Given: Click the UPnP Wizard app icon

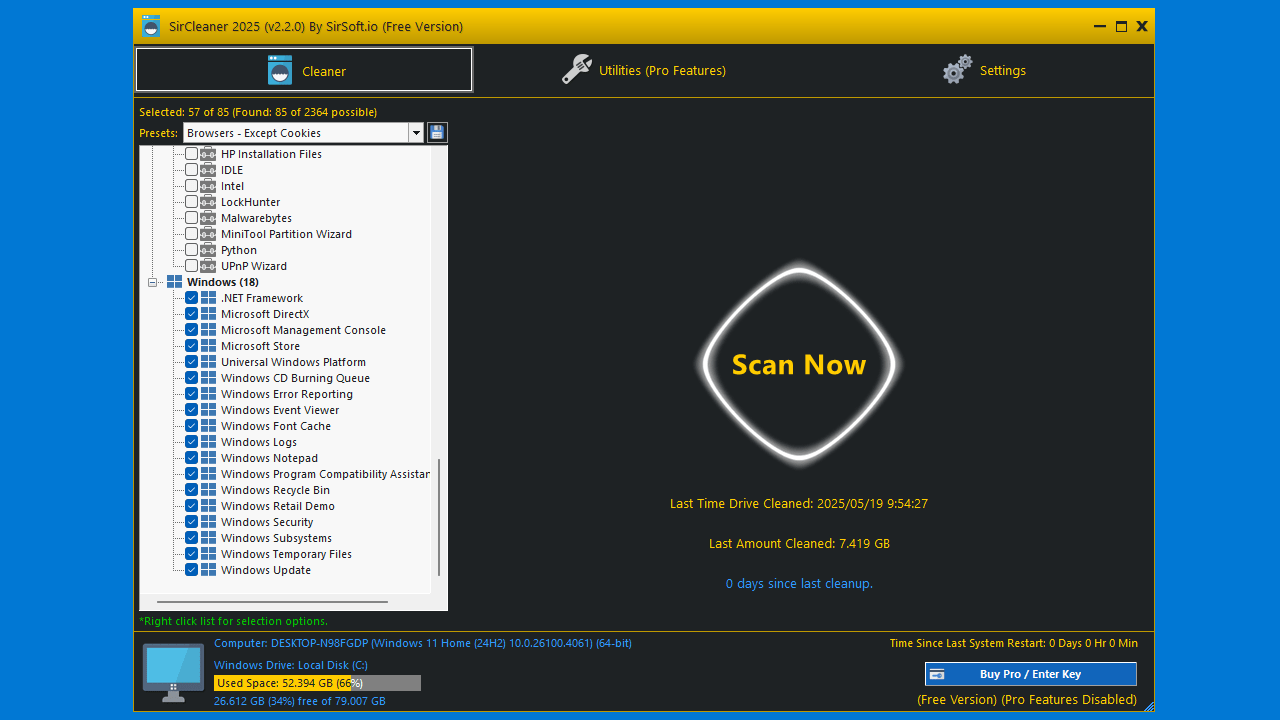Looking at the screenshot, I should (x=208, y=266).
